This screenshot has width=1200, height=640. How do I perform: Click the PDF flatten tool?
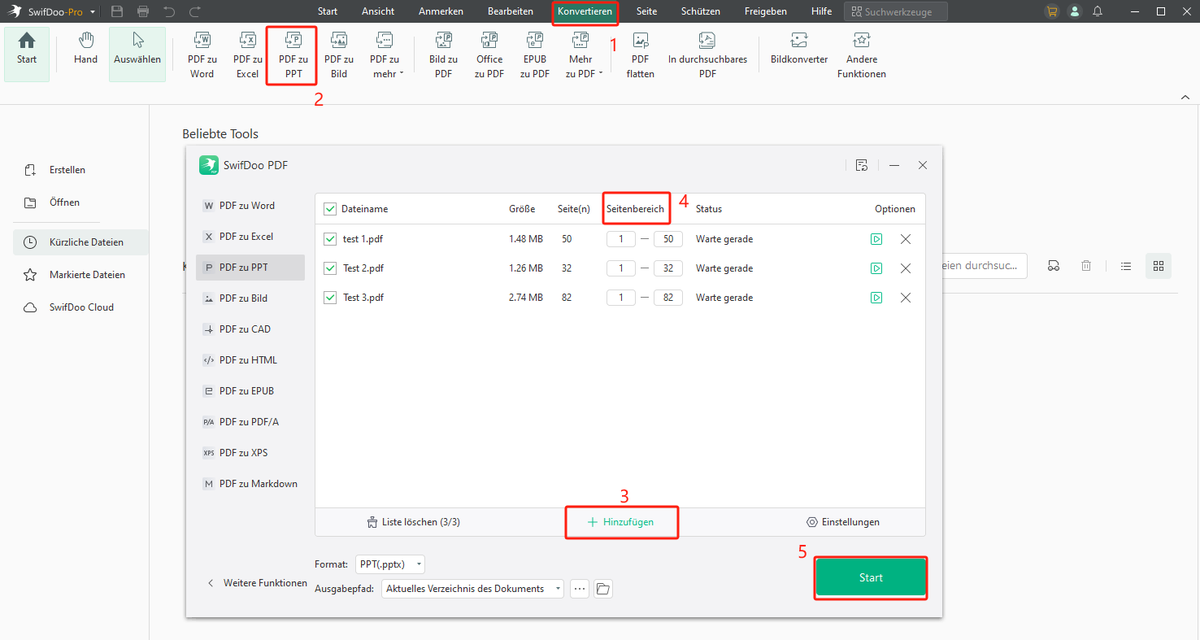tap(640, 55)
